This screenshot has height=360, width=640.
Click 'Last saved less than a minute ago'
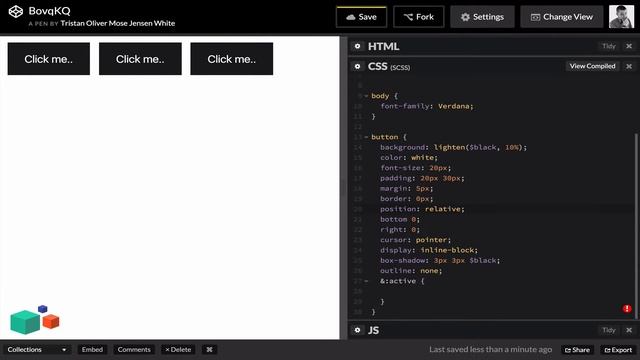pos(490,349)
